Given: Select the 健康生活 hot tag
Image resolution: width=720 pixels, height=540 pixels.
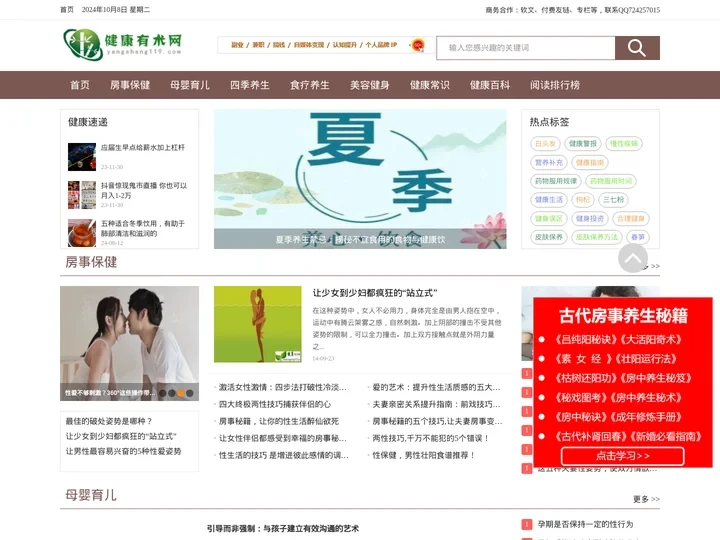Looking at the screenshot, I should (549, 200).
